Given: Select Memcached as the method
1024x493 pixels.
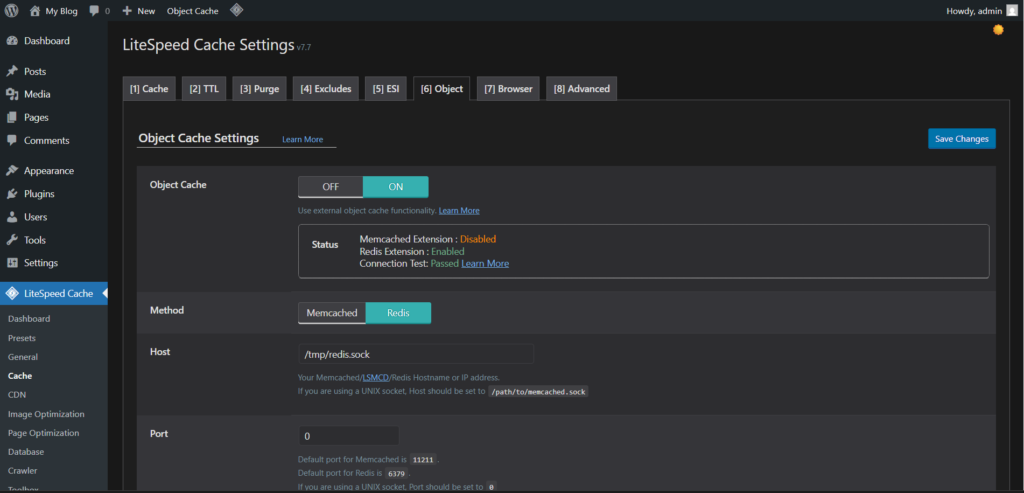Looking at the screenshot, I should click(332, 313).
